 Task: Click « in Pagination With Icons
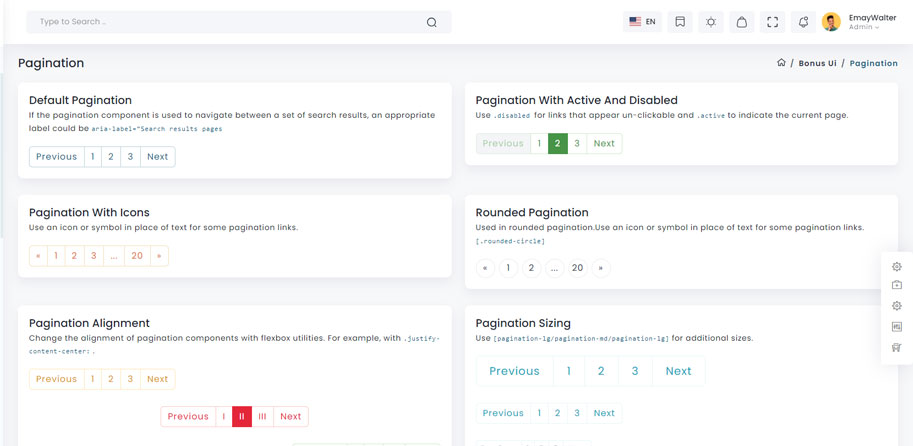pos(38,256)
